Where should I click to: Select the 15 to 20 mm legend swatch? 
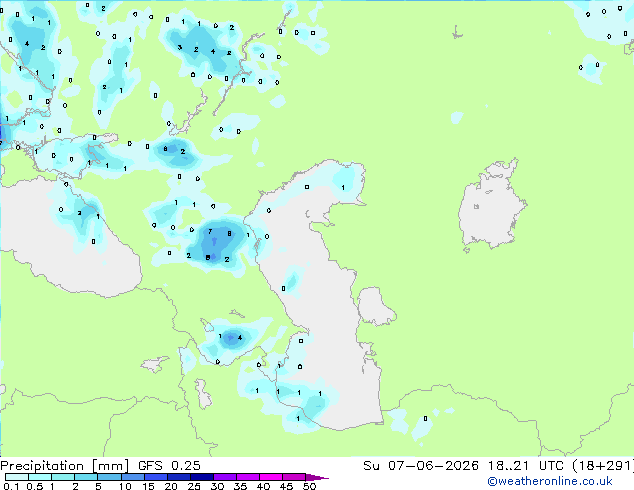(156, 477)
